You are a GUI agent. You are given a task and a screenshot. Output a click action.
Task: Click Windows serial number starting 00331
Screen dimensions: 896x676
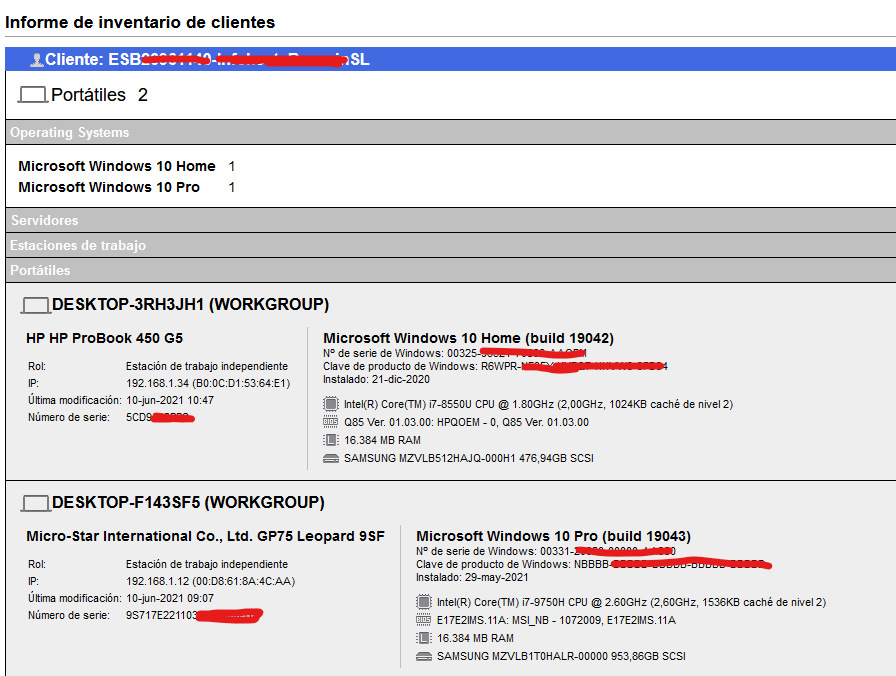tap(608, 551)
